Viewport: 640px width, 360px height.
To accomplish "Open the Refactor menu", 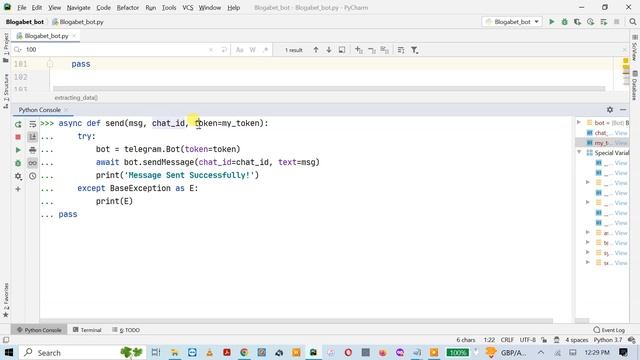I will 128,7.
